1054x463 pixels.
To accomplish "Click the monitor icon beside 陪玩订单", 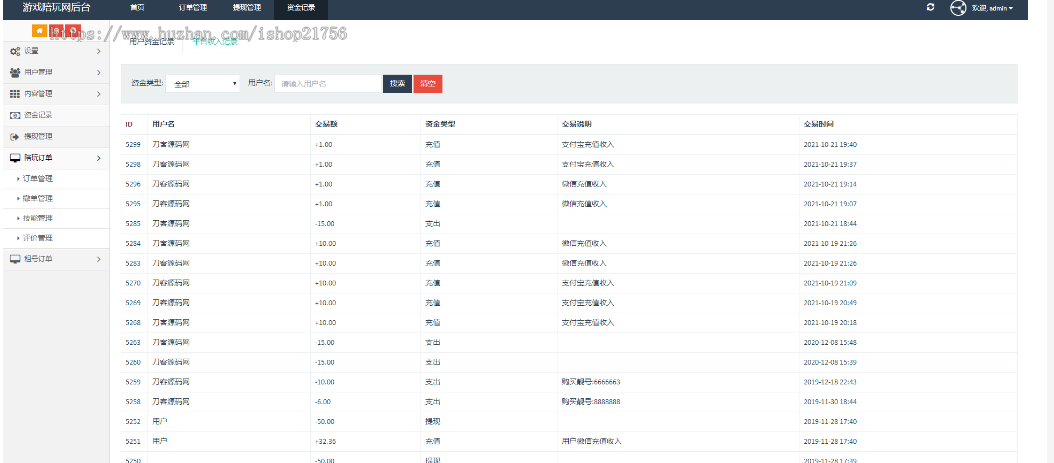I will point(15,158).
